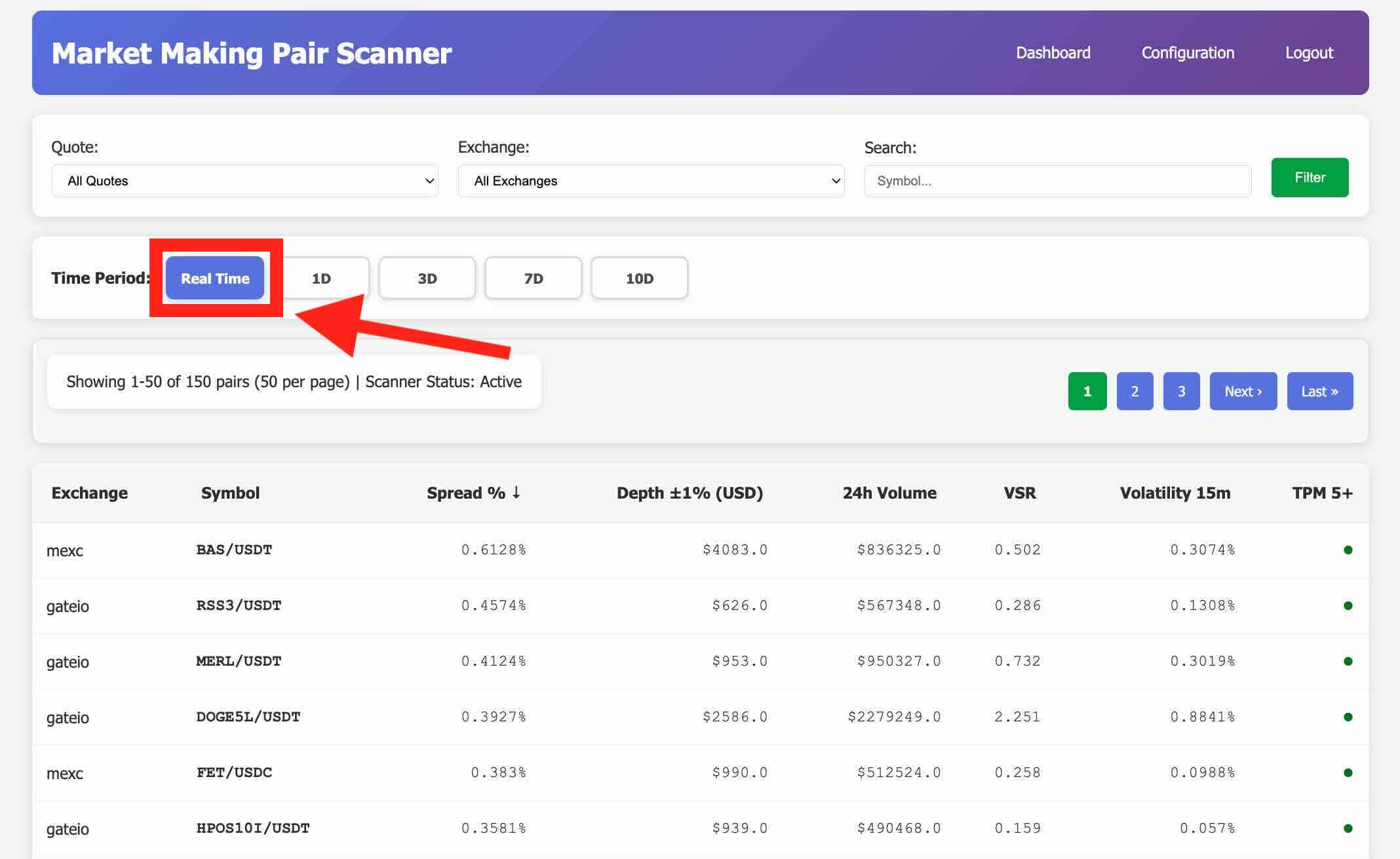Click VSR value 0.732

(1017, 661)
